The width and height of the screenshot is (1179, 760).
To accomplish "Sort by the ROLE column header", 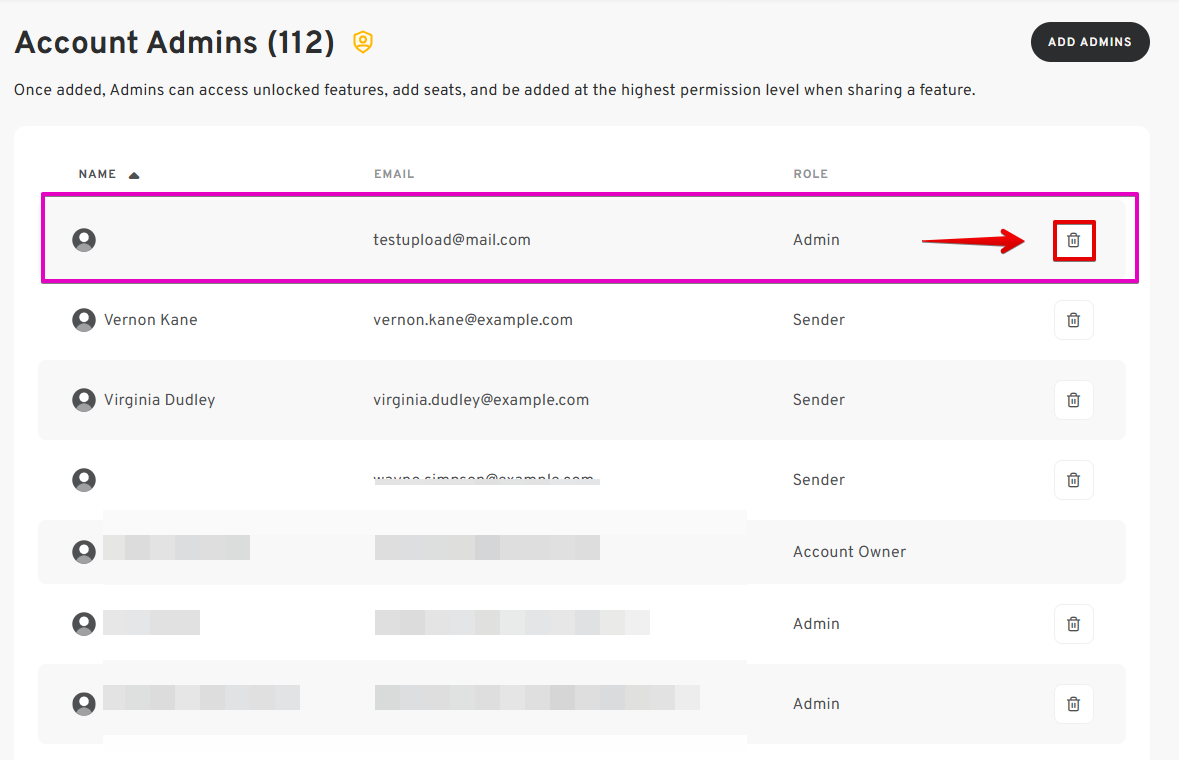I will pos(810,174).
